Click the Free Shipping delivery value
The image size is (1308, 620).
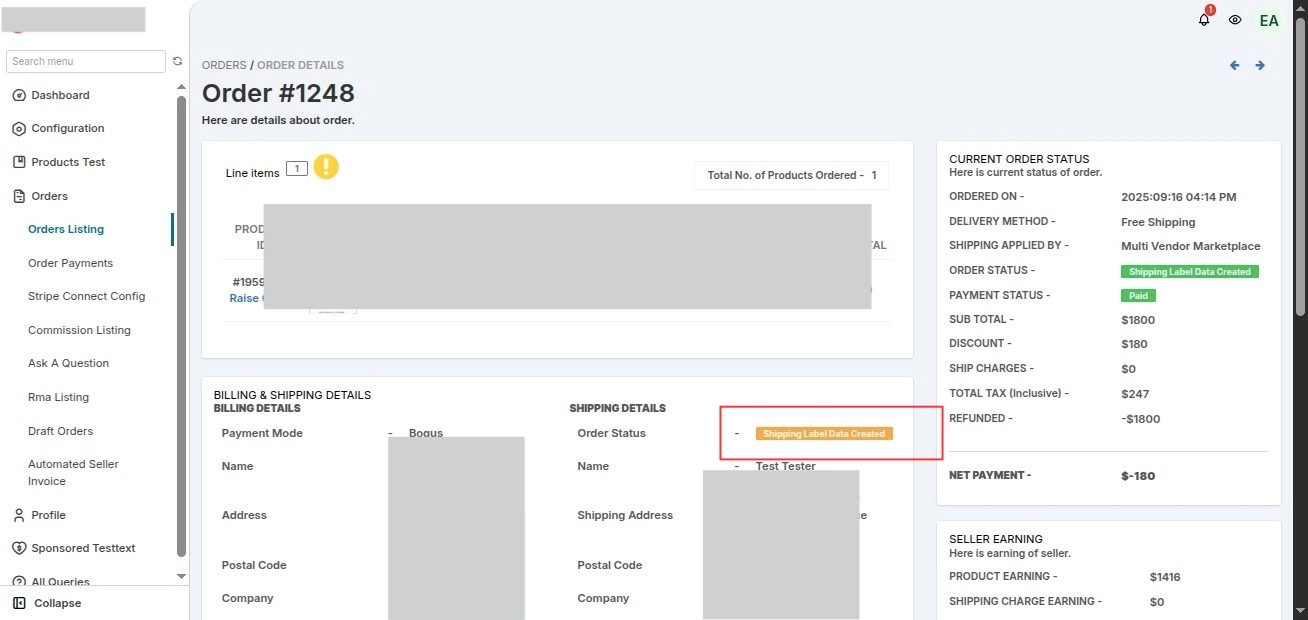pos(1158,222)
